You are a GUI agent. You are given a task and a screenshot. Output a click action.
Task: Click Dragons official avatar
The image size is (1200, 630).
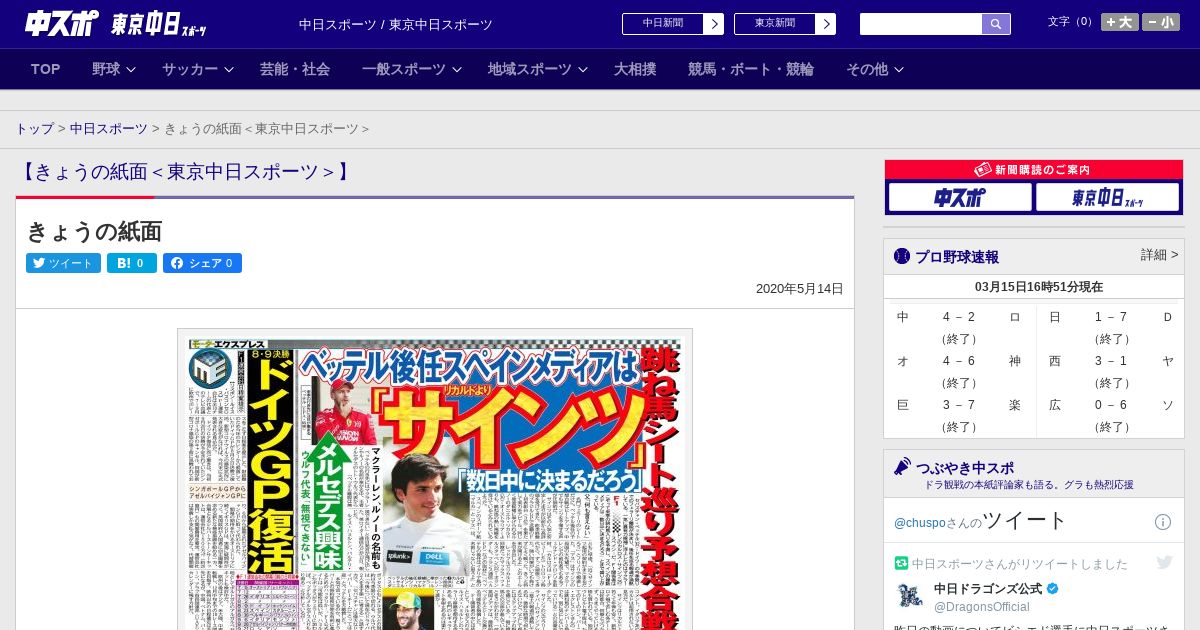tap(910, 596)
